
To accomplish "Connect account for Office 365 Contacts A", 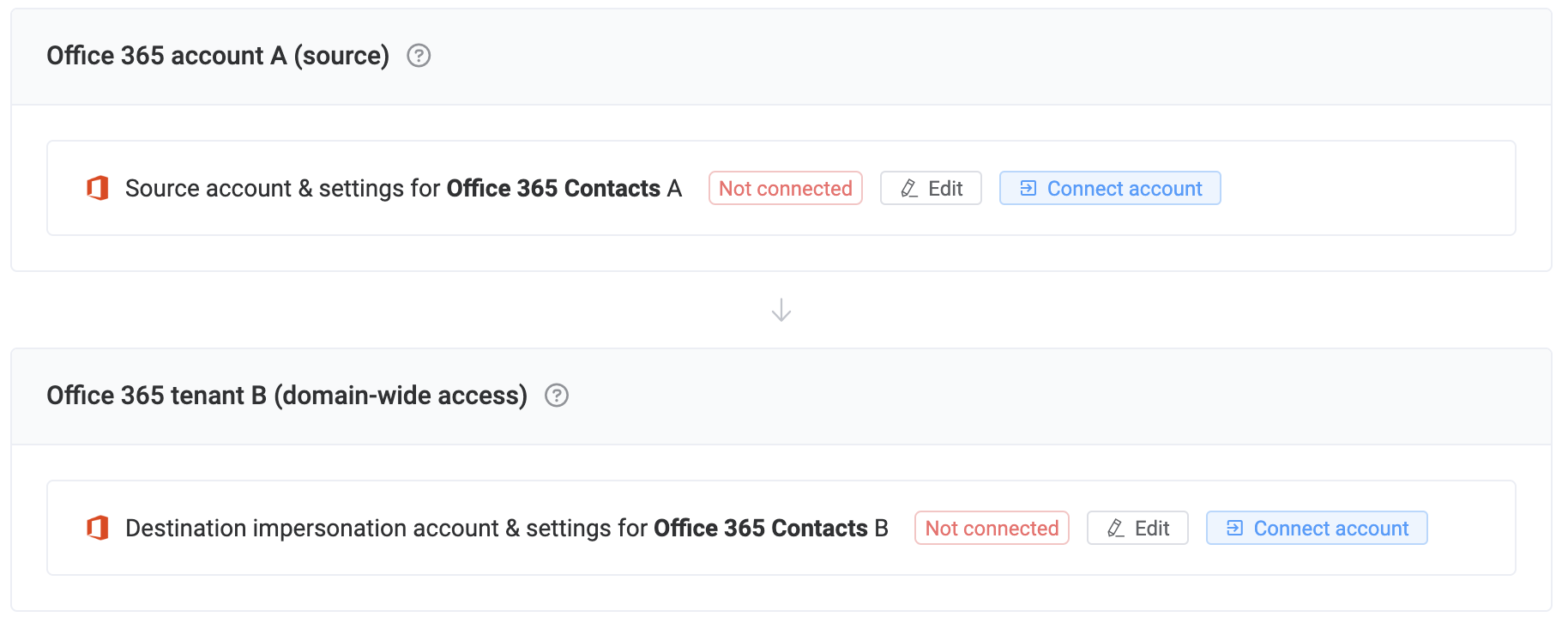I will click(1110, 187).
